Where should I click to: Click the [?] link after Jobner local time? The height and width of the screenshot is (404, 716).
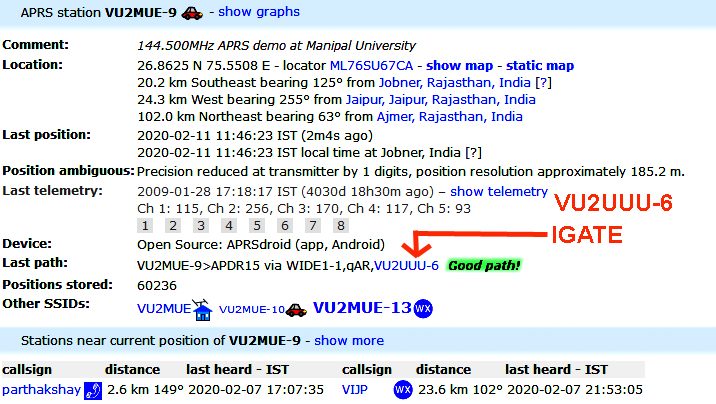[x=474, y=152]
